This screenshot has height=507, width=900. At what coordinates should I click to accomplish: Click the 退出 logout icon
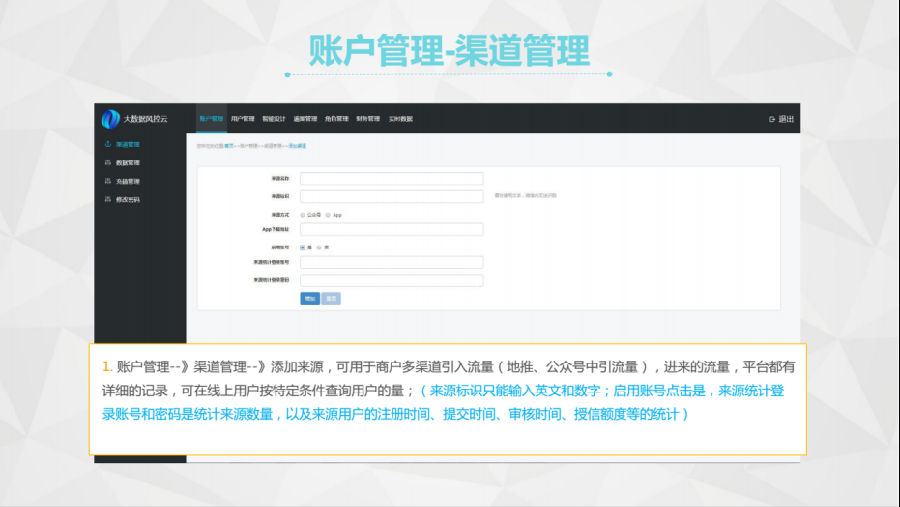coord(772,119)
